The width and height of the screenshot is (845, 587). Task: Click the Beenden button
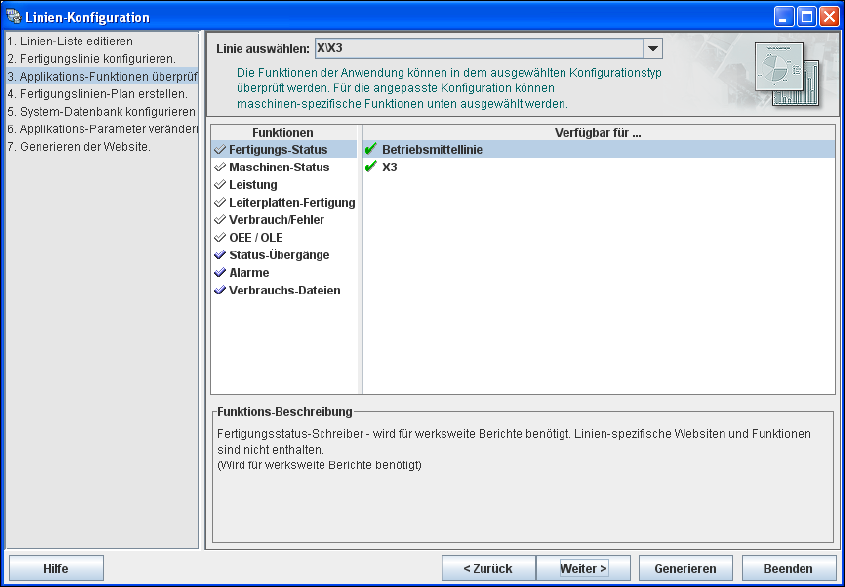788,568
